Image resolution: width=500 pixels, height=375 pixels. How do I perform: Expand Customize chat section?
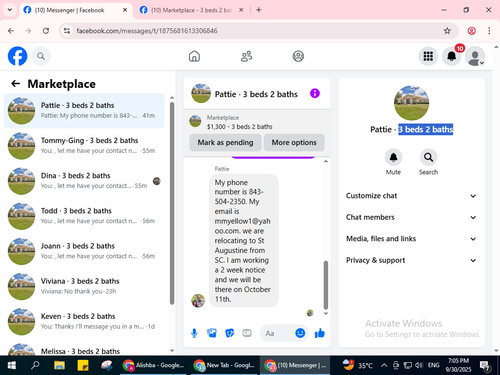click(x=411, y=196)
